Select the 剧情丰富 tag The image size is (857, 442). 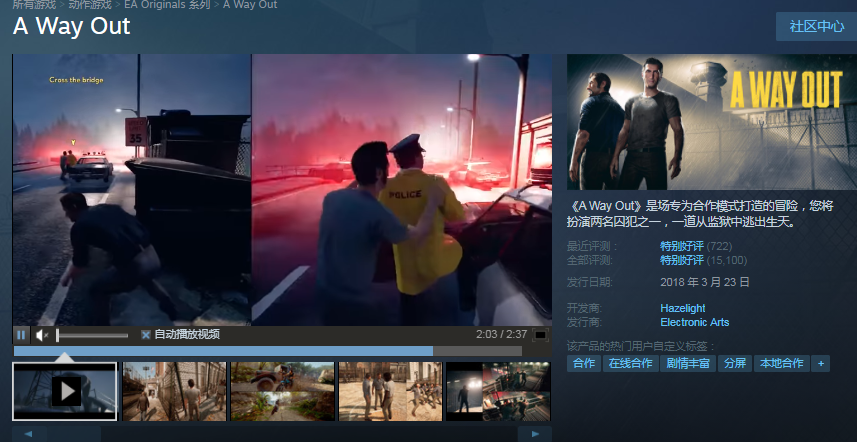688,363
